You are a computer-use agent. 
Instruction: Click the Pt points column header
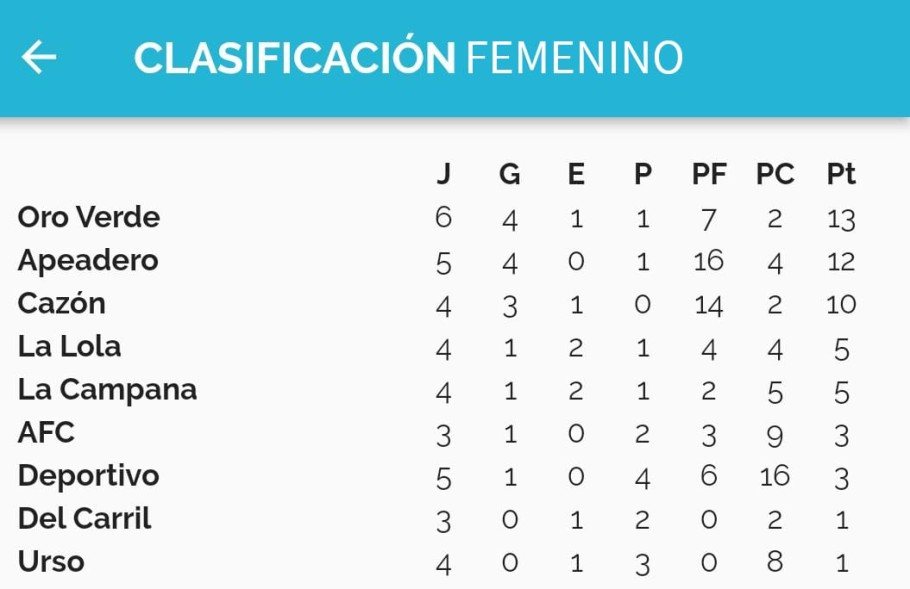[x=841, y=174]
